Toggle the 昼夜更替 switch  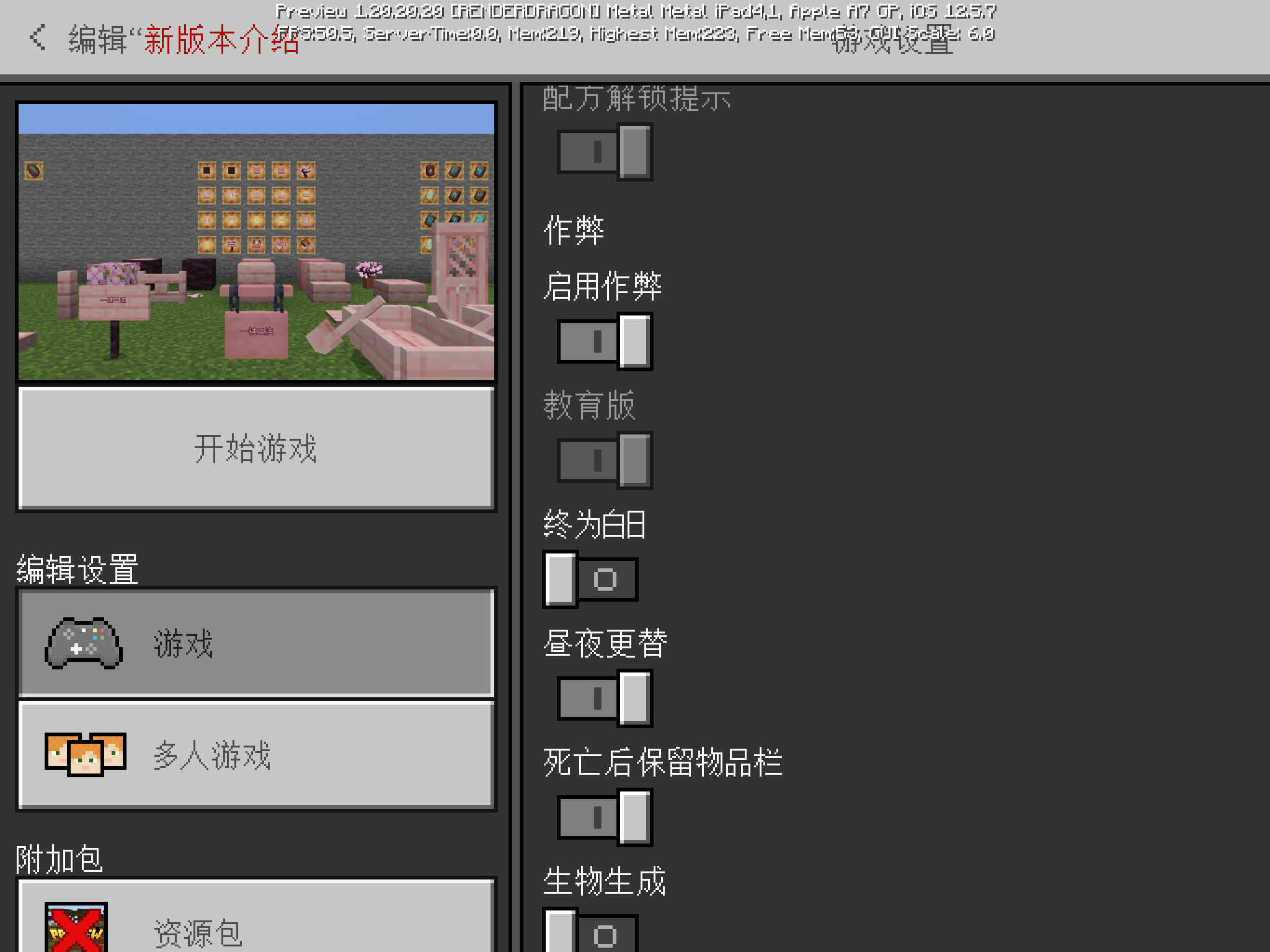(x=605, y=699)
